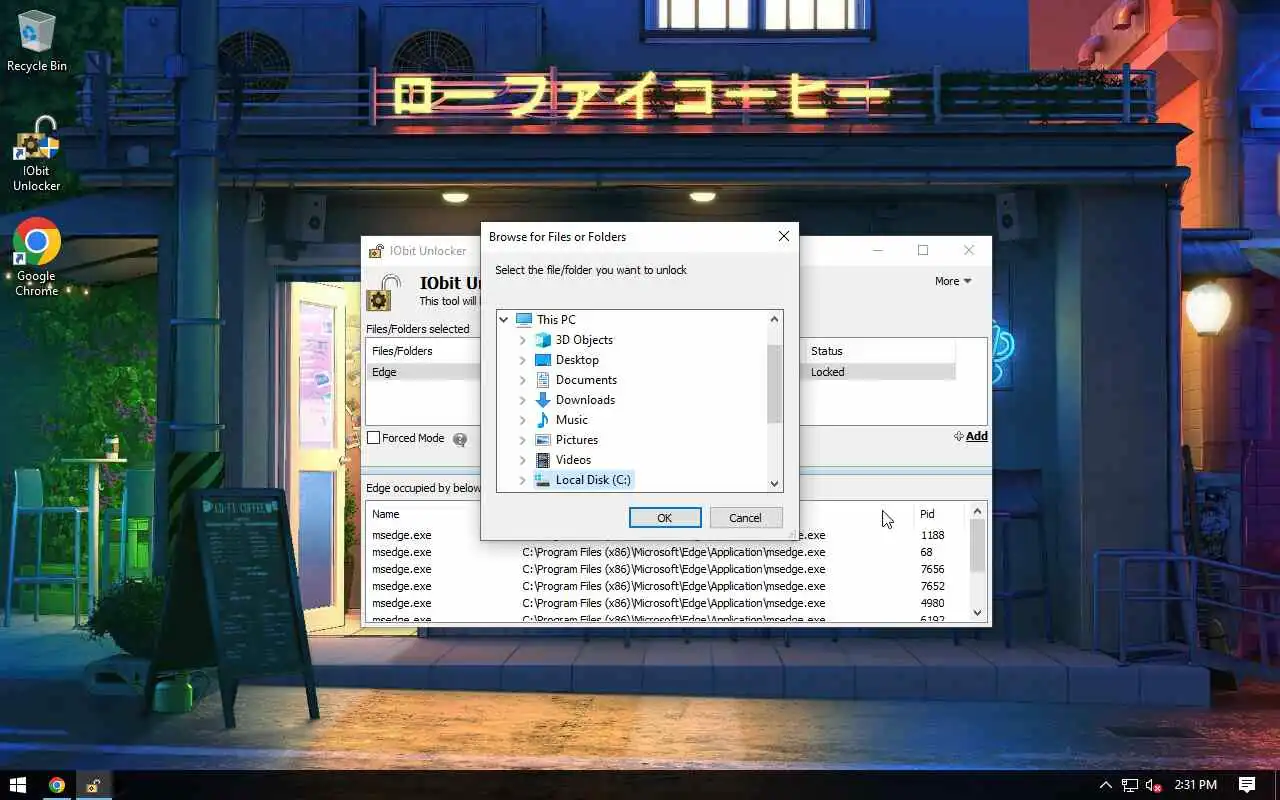The height and width of the screenshot is (800, 1280).
Task: Select the Documents folder icon
Action: coord(542,380)
